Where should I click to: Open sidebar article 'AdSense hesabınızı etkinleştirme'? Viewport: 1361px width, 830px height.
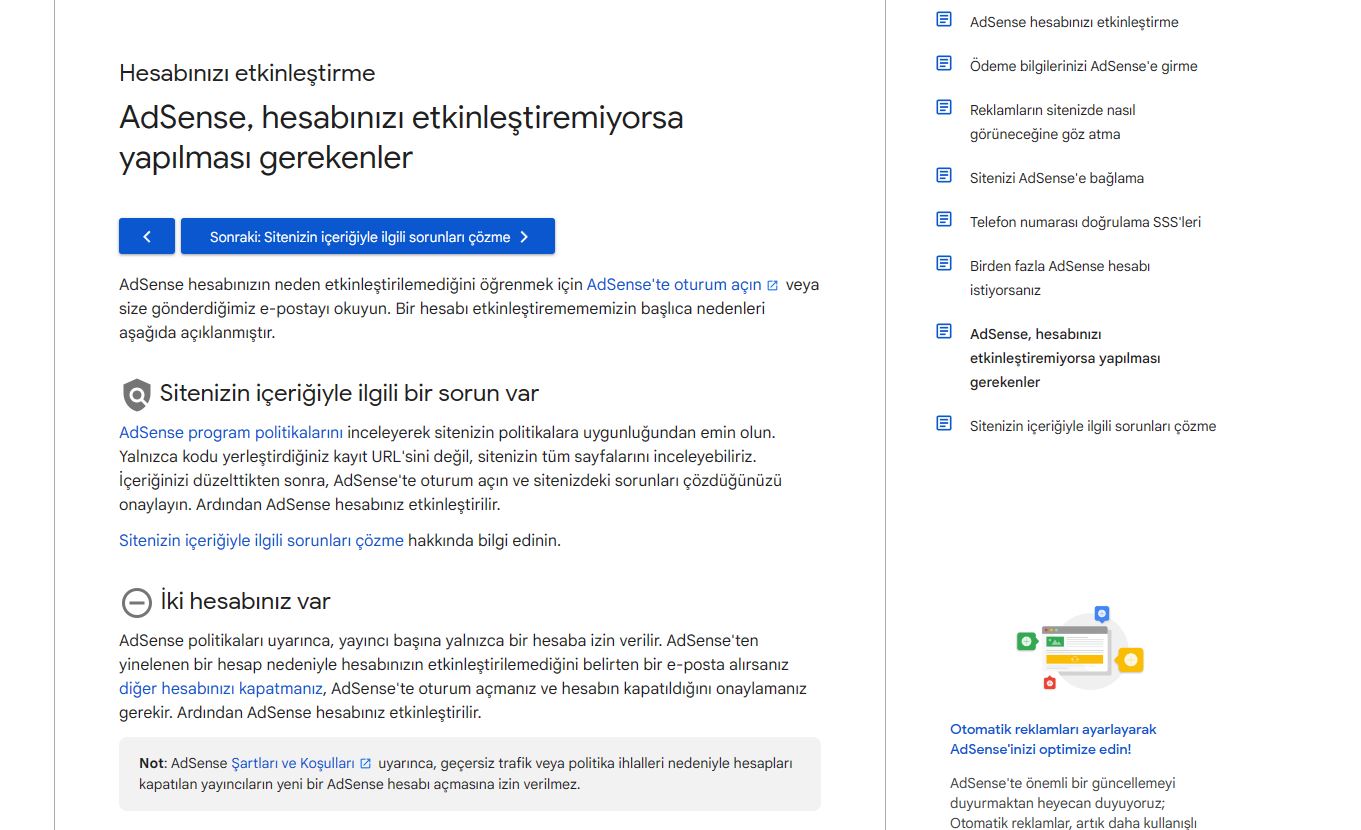[x=1074, y=22]
